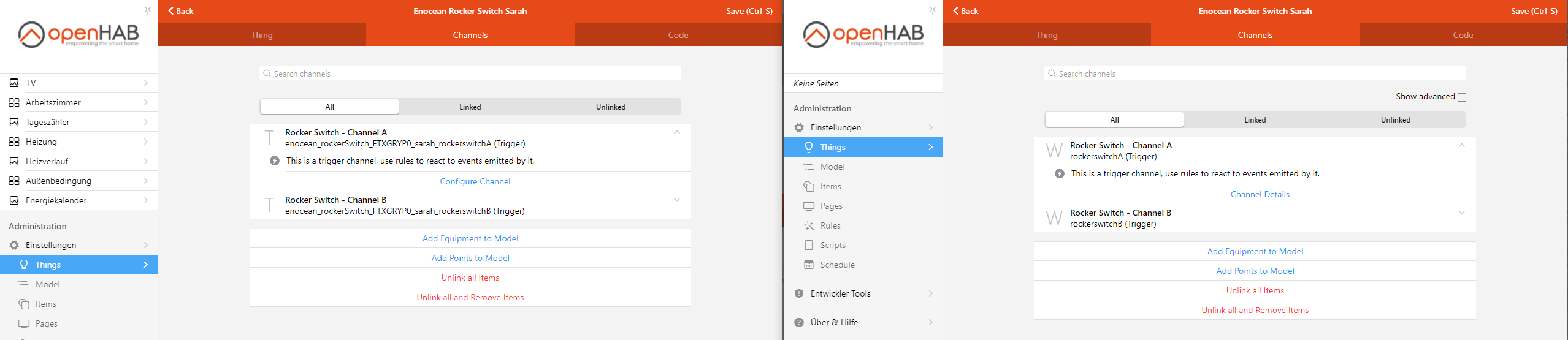Click the Heizverlauf page chart icon
The height and width of the screenshot is (340, 1568).
tap(14, 161)
